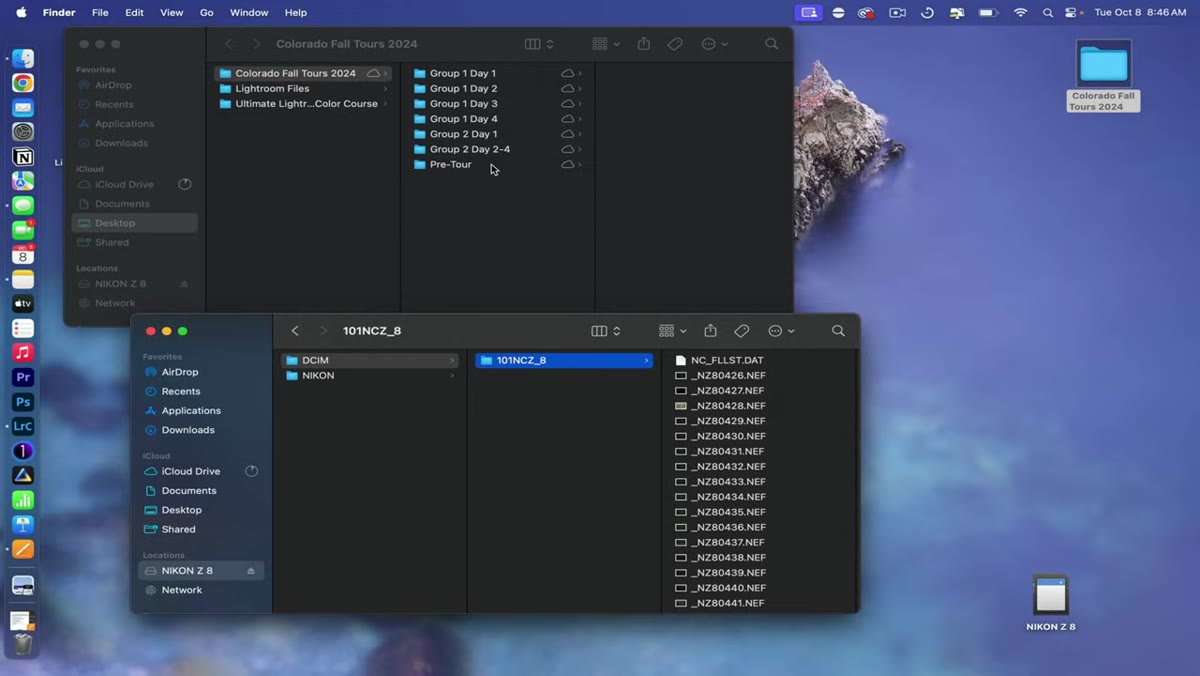Open Music app from the Dock
The image size is (1200, 676).
click(23, 353)
